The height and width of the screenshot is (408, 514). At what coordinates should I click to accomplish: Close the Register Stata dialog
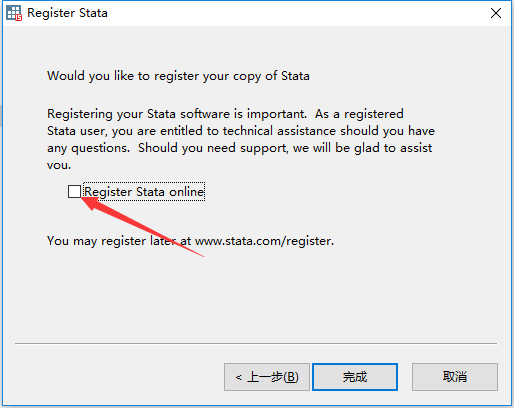[x=496, y=13]
